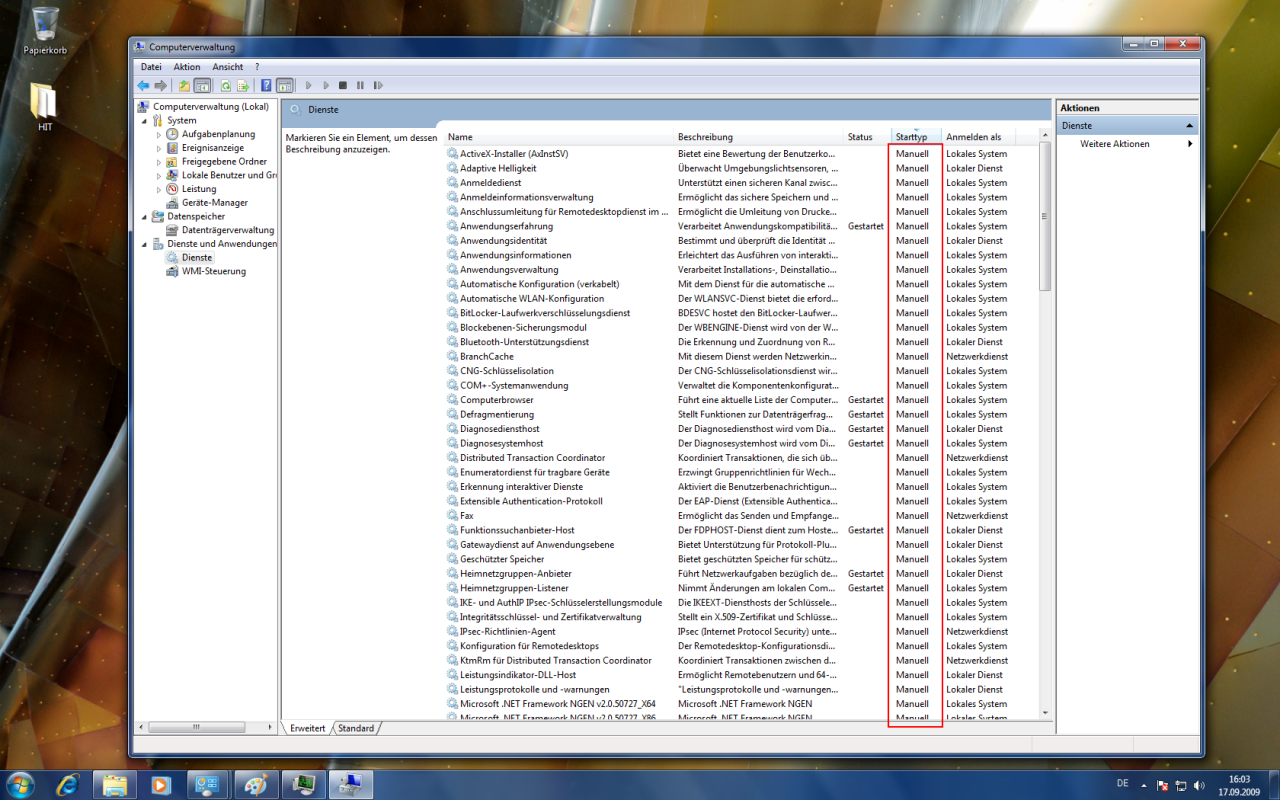
Task: Click the Export list toolbar icon
Action: pos(242,86)
